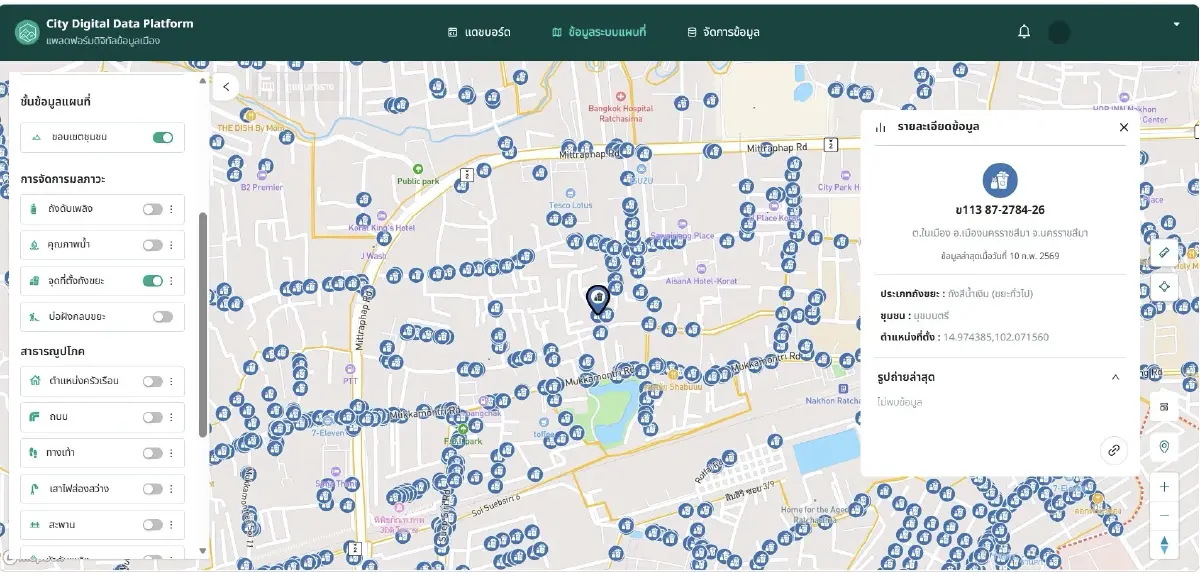The image size is (1200, 572).
Task: Click the footprint icon for ทางเท้า
Action: click(x=35, y=453)
